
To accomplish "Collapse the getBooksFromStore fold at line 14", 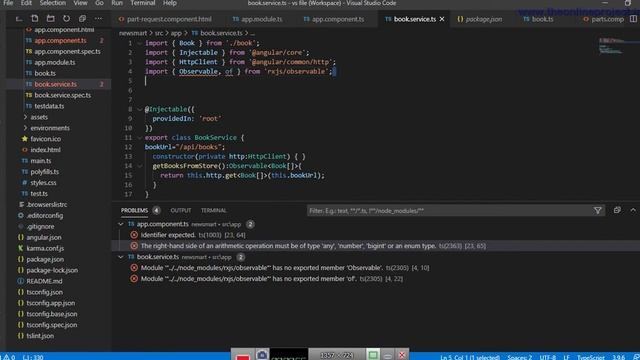I will (x=140, y=166).
